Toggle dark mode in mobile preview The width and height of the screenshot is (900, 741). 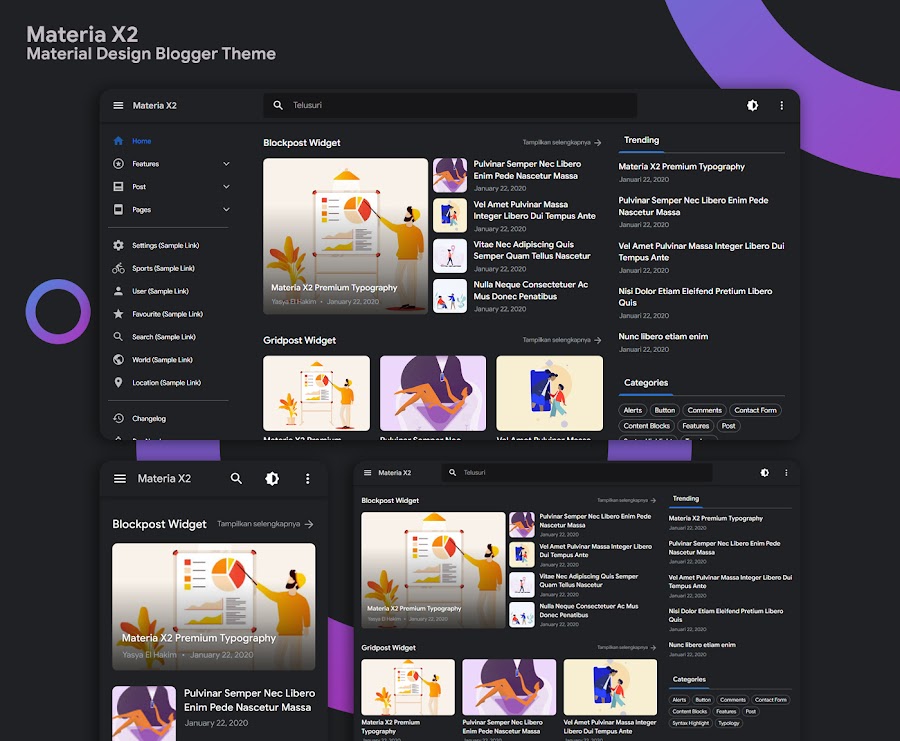(x=272, y=478)
